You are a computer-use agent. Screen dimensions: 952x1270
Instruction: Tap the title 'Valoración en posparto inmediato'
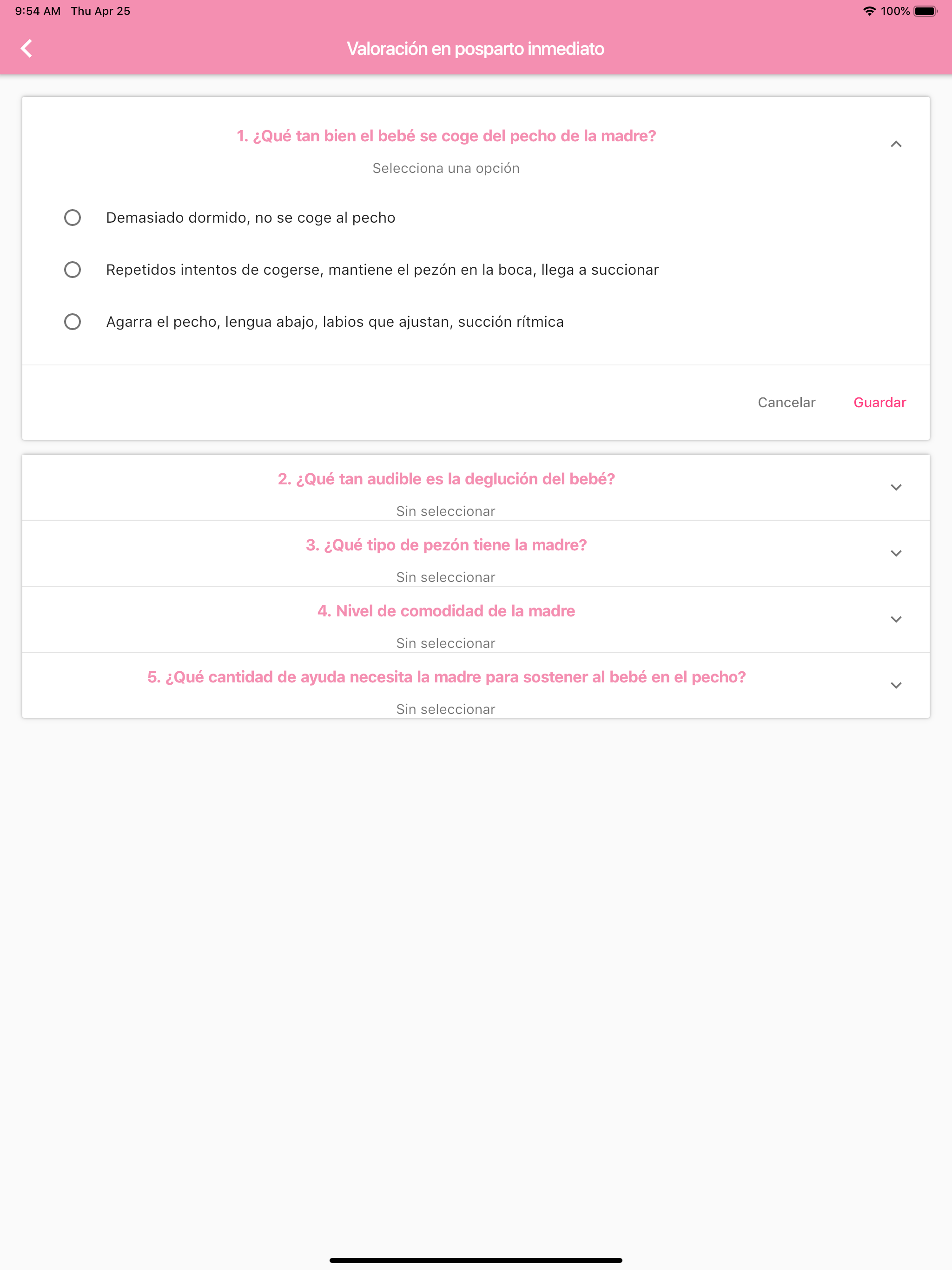476,49
